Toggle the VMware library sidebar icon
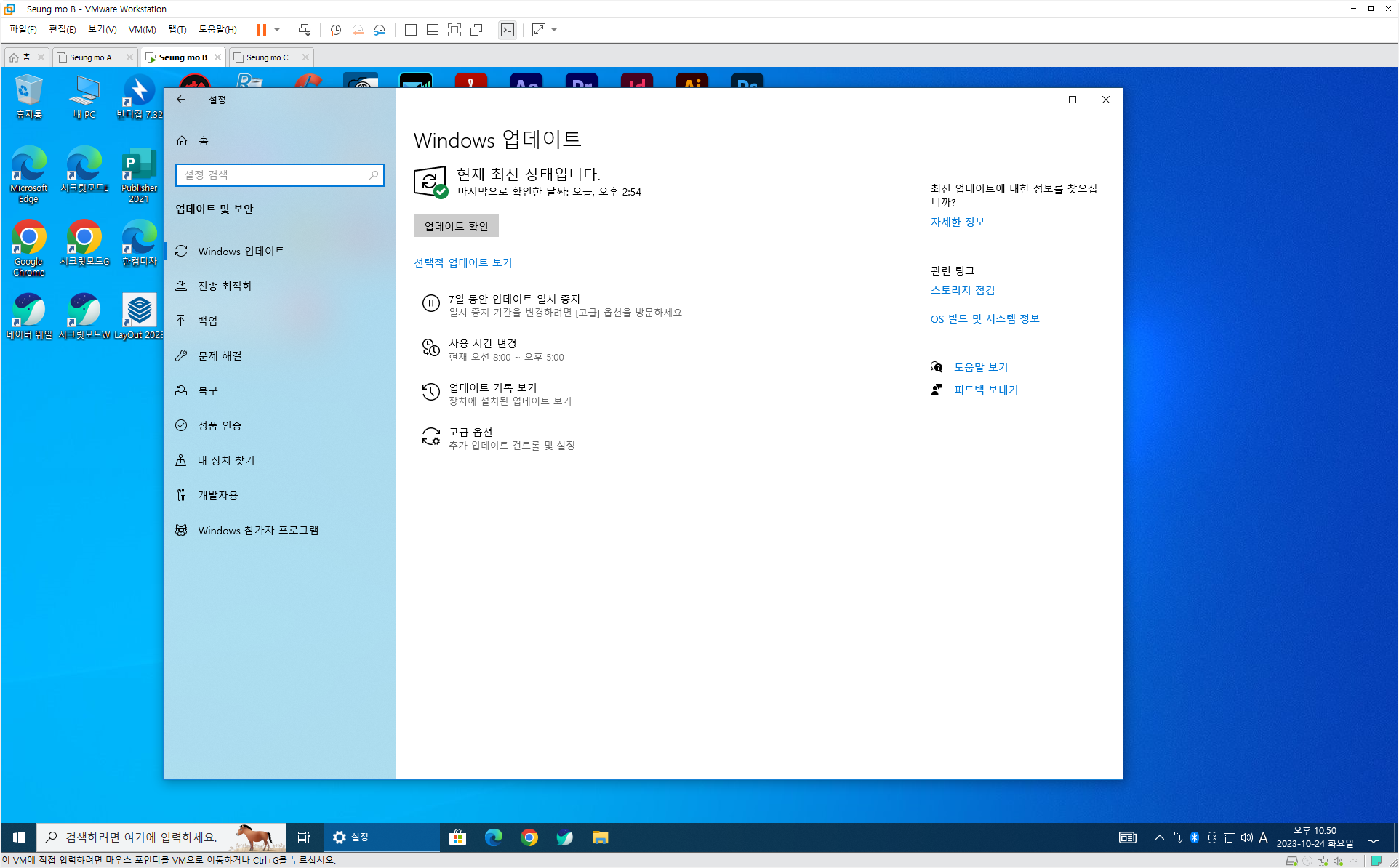1399x868 pixels. pos(411,30)
